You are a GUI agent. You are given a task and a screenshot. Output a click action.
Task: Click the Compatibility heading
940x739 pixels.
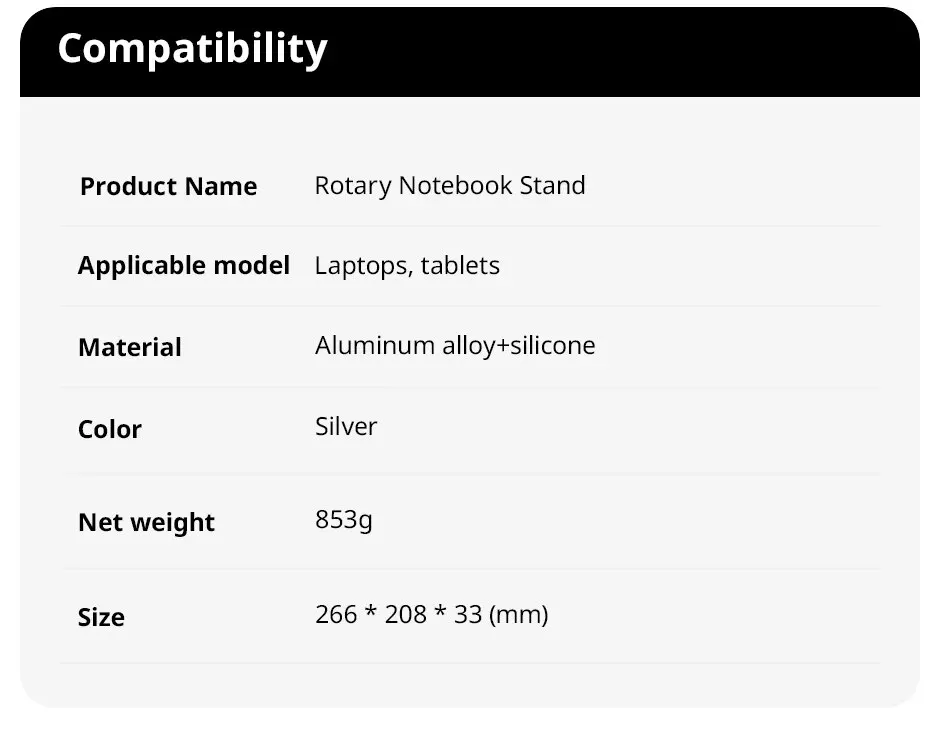point(192,49)
